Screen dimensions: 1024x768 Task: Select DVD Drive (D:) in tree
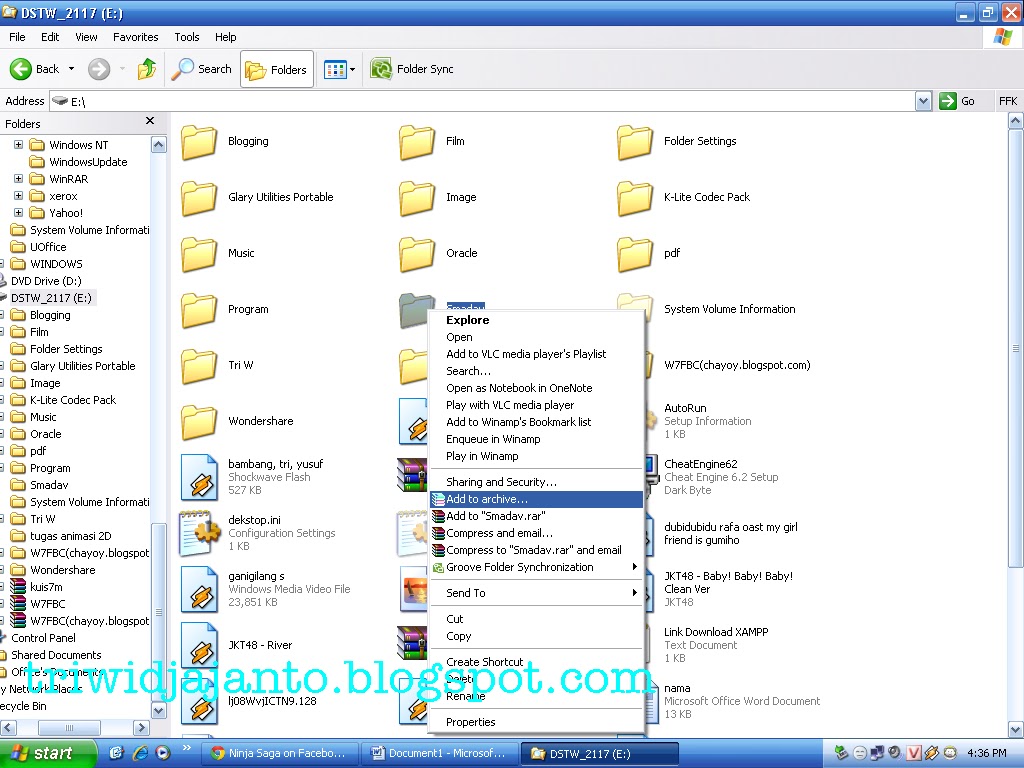[46, 281]
